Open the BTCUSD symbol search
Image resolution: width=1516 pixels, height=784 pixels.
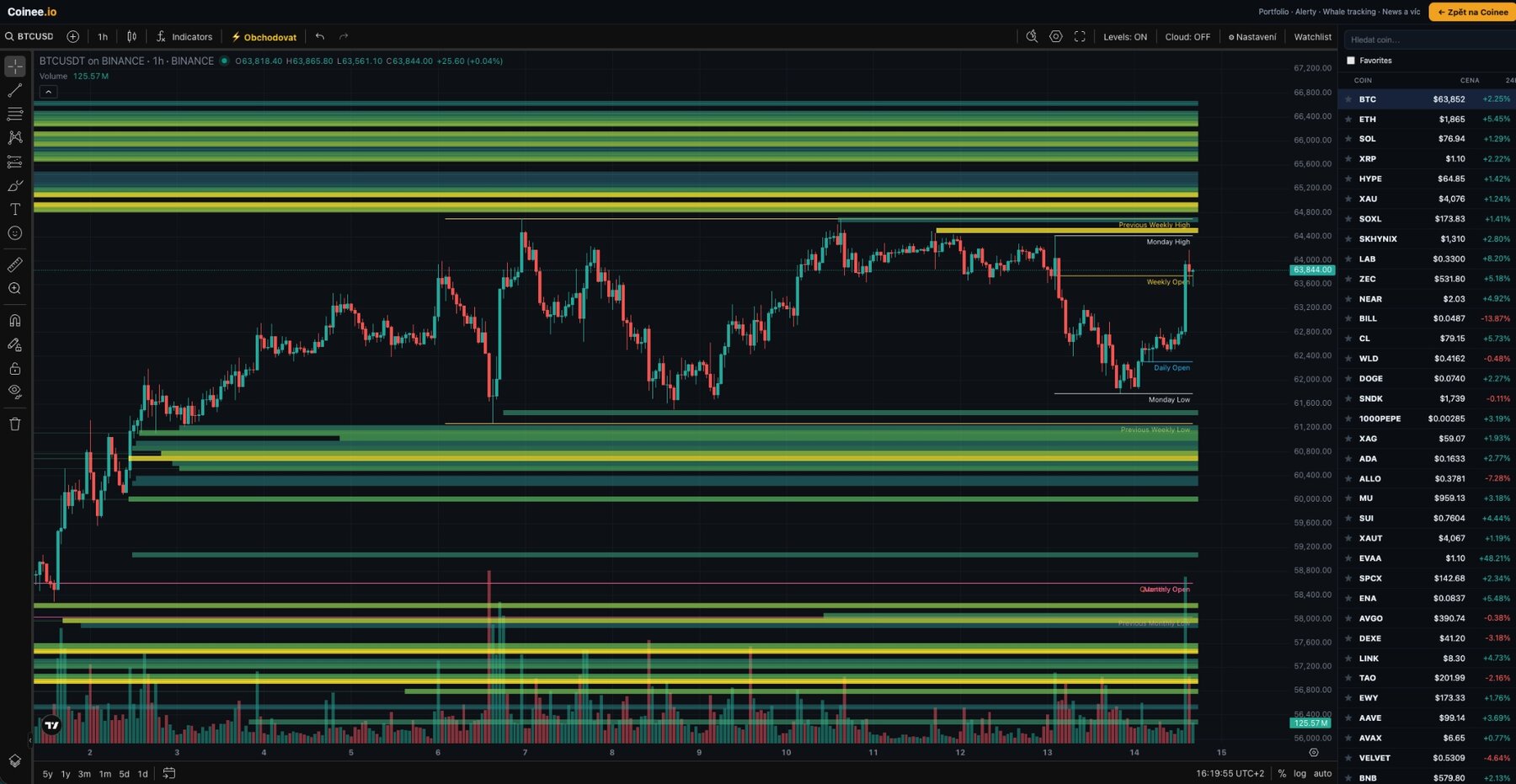pos(29,36)
